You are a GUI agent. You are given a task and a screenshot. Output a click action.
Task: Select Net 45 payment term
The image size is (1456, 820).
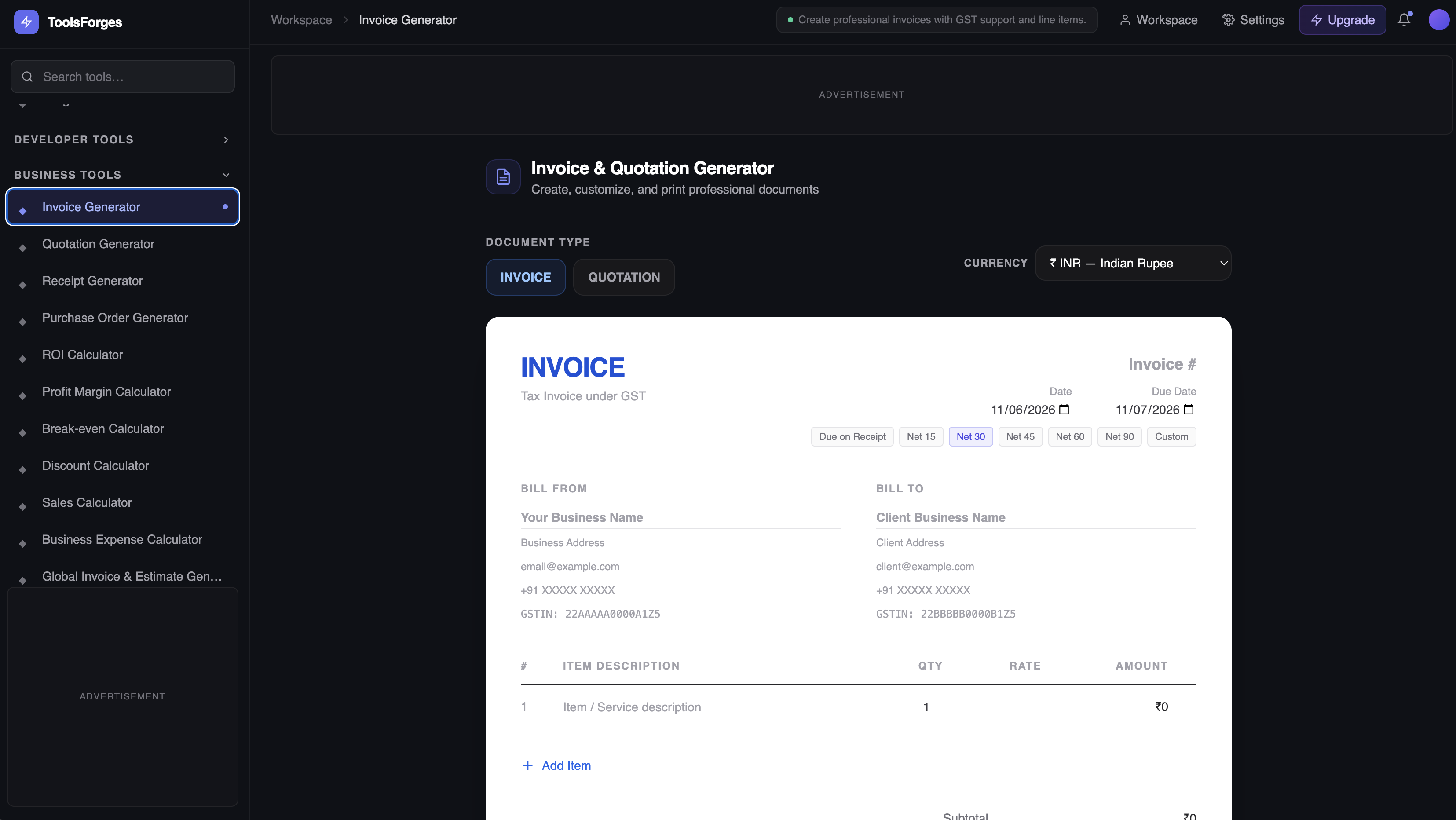1020,436
